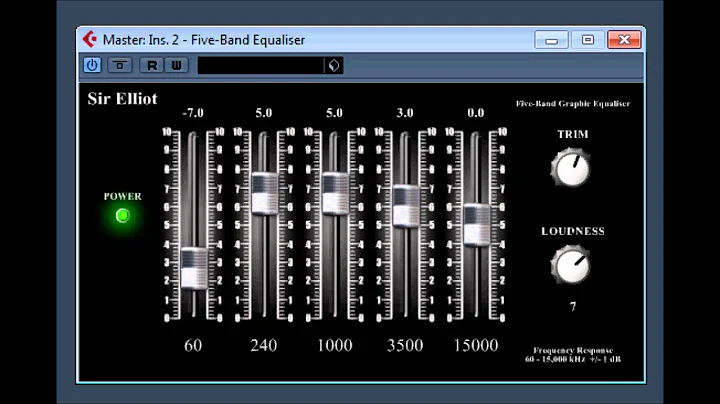Click the 3500 Hz band slider handle
The image size is (720, 404).
[406, 206]
